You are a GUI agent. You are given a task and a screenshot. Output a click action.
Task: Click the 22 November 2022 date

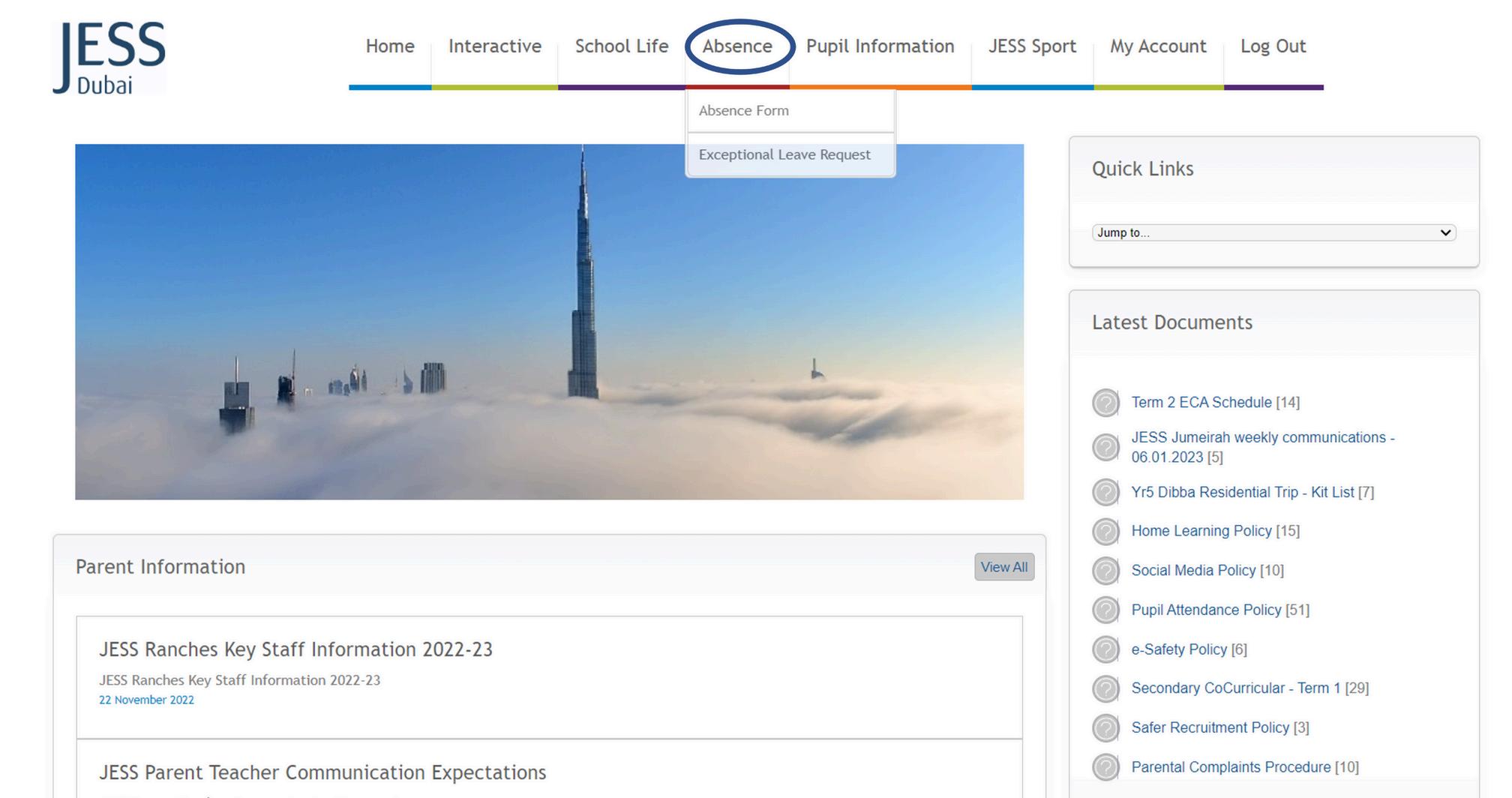click(x=146, y=700)
